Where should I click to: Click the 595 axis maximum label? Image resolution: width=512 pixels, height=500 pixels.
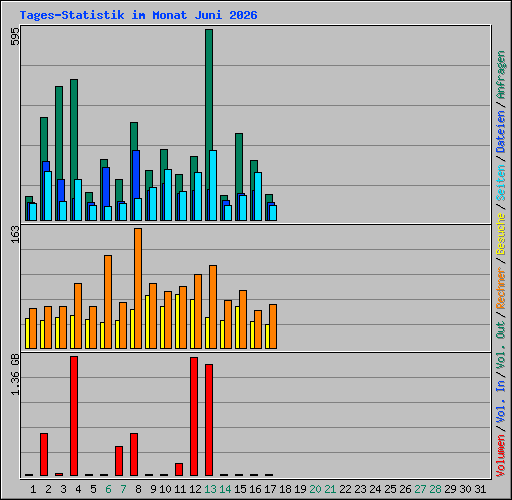[x=15, y=36]
